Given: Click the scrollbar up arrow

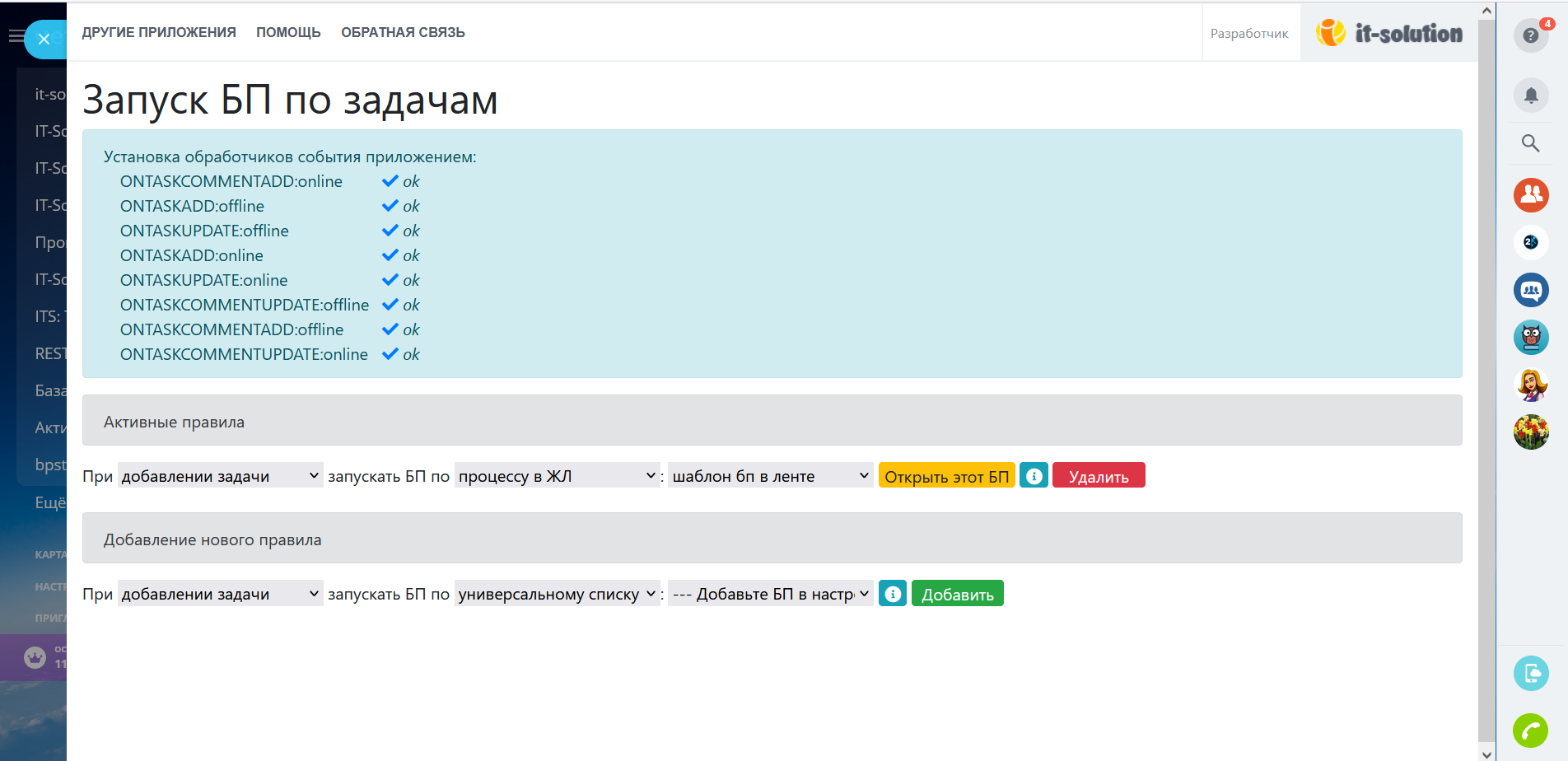Looking at the screenshot, I should tap(1486, 11).
